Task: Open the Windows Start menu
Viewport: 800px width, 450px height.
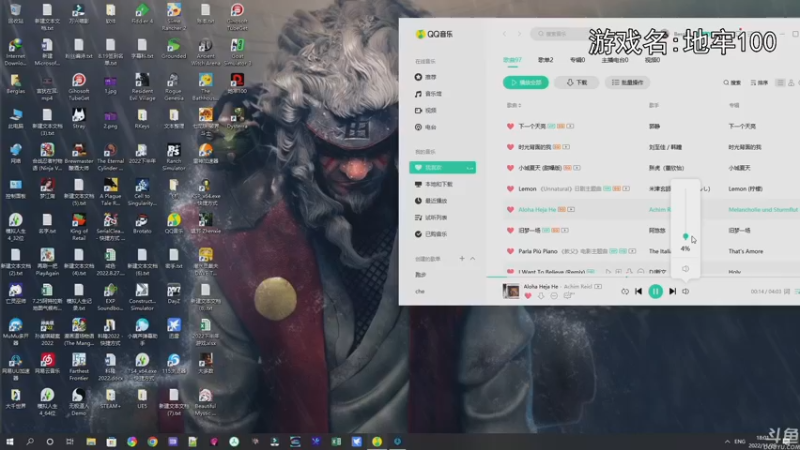Action: (10, 441)
